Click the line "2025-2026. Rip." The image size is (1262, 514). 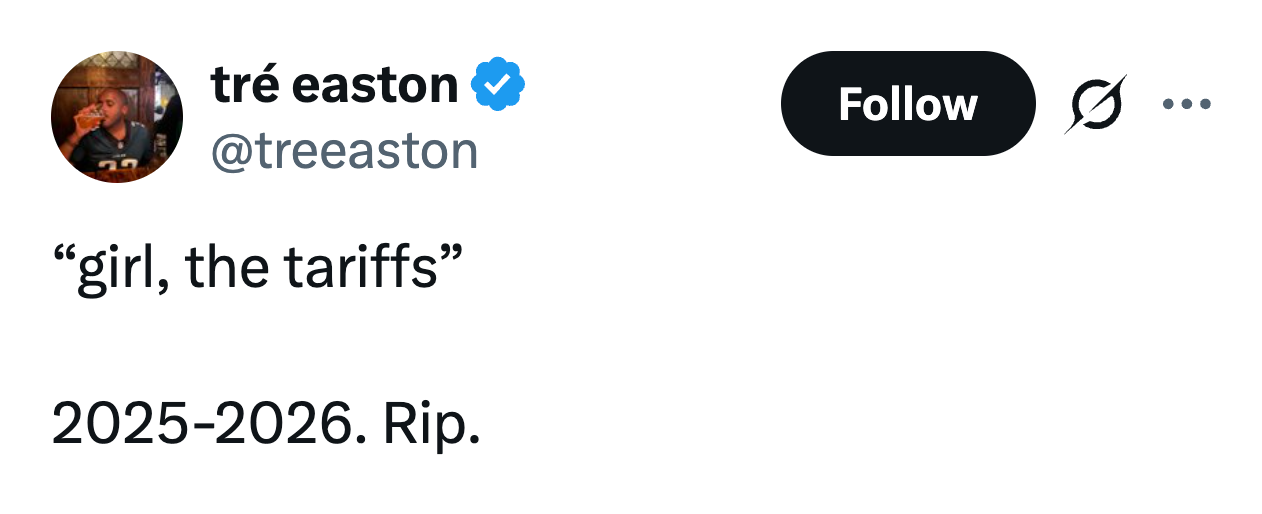click(266, 424)
